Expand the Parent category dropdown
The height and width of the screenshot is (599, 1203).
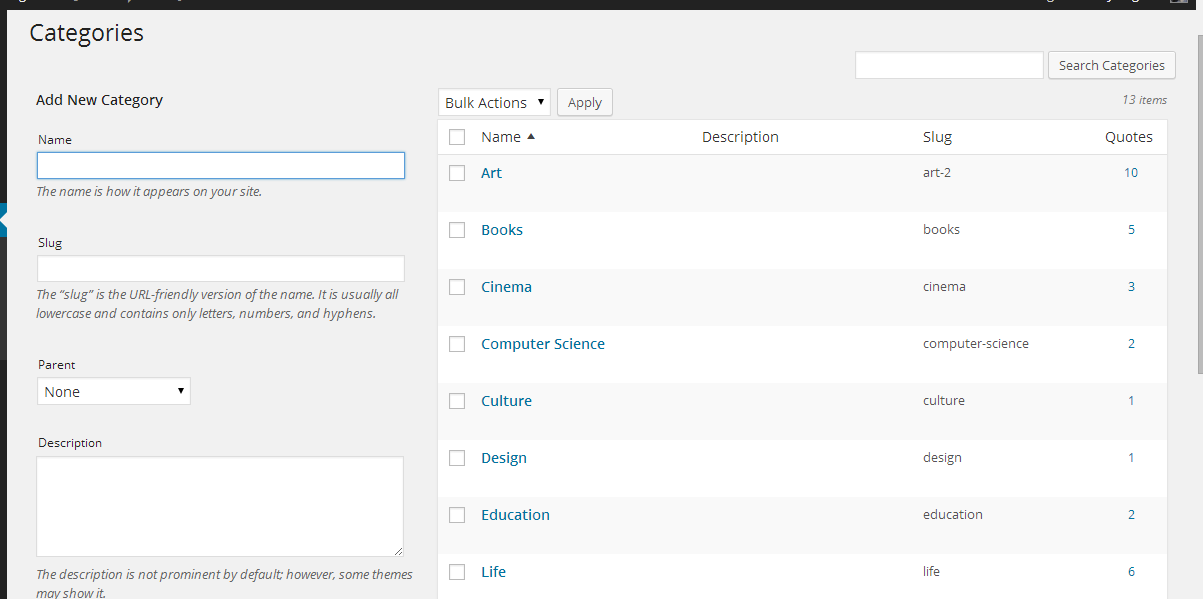pos(114,392)
